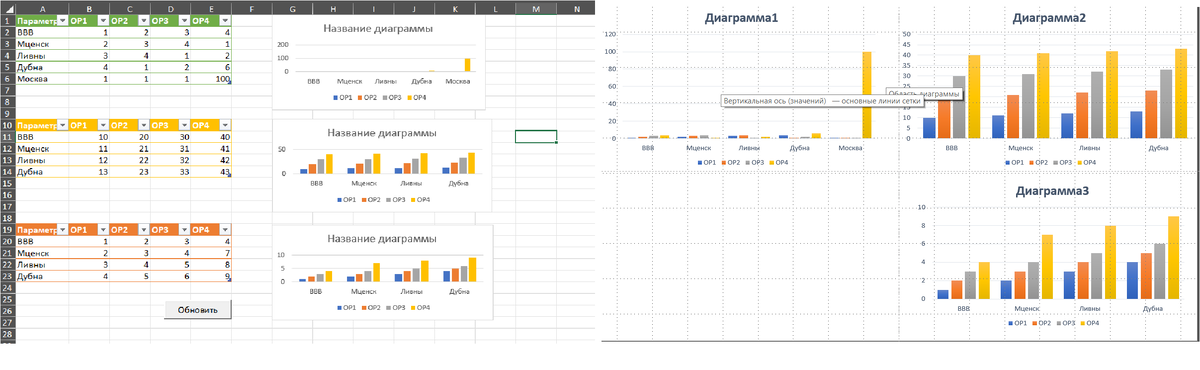This screenshot has height=370, width=1200.
Task: Click the middle embedded chart title Название диаграммы
Action: point(381,133)
